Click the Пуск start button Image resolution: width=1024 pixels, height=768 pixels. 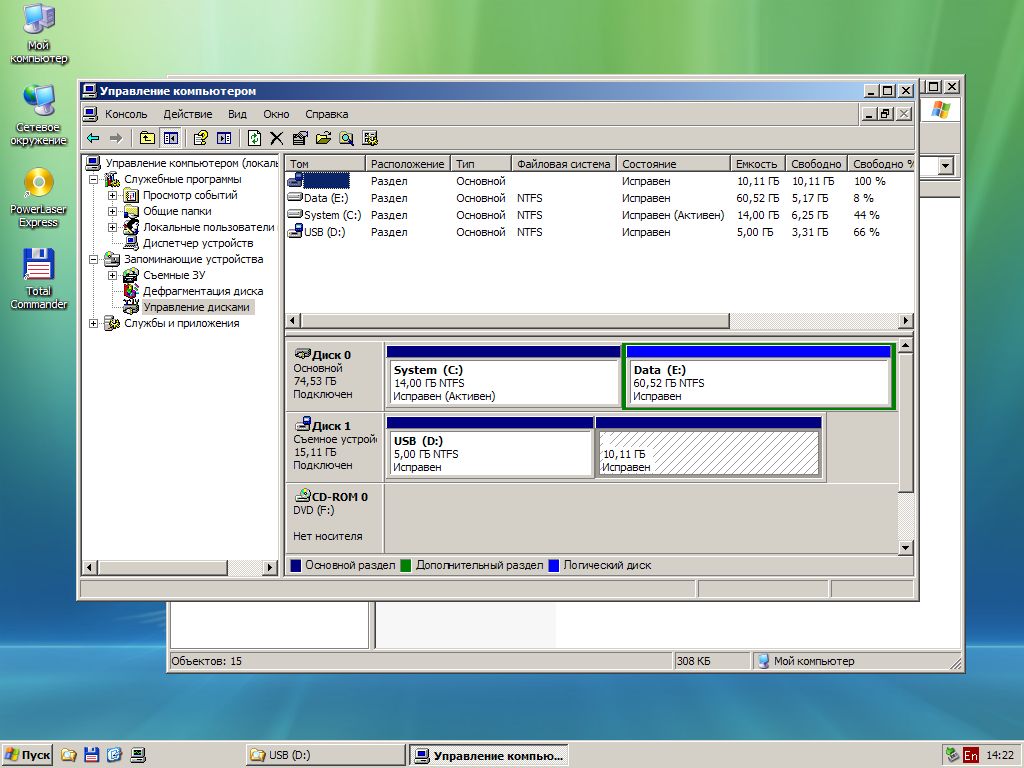pyautogui.click(x=28, y=755)
